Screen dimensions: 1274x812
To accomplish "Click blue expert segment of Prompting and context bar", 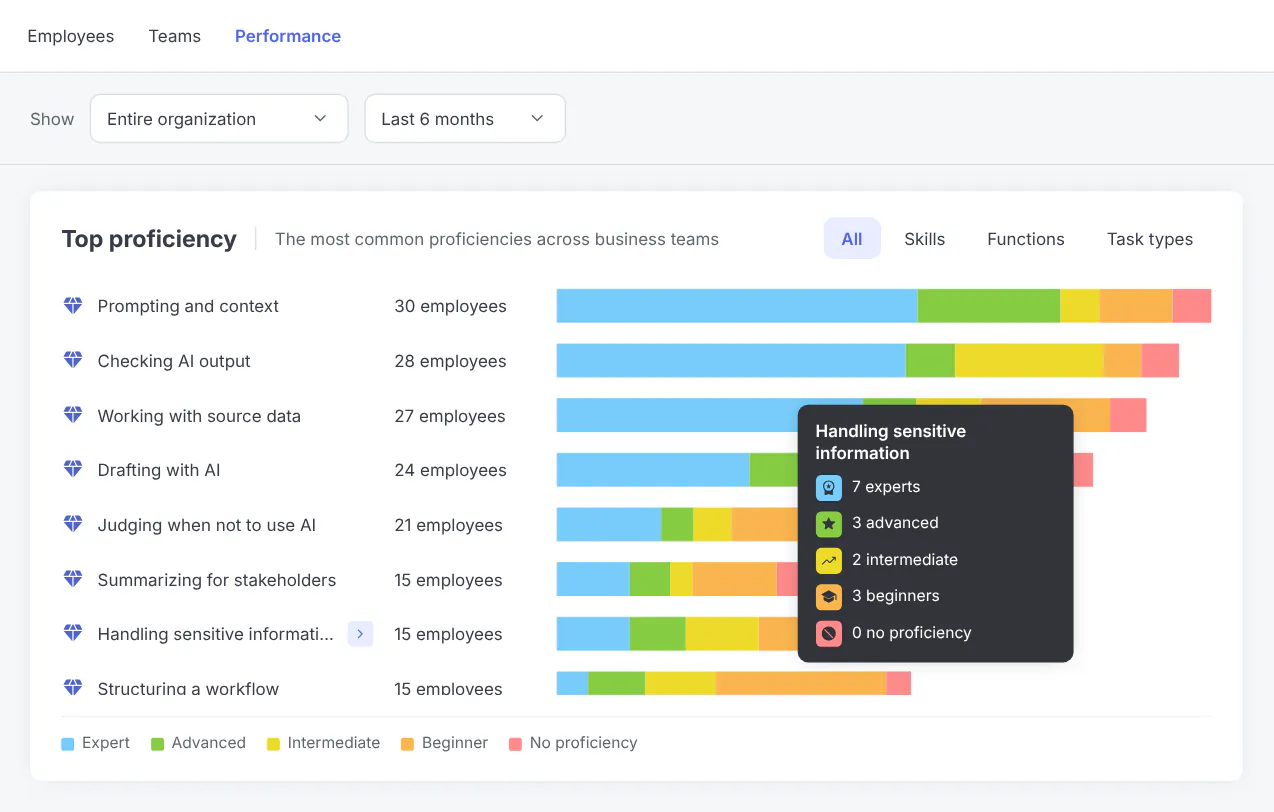I will [x=737, y=306].
